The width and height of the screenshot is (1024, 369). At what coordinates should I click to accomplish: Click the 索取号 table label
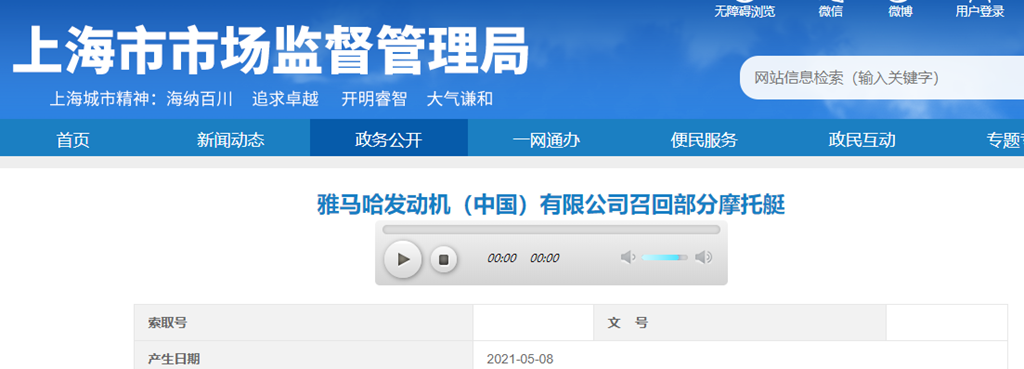[x=168, y=323]
